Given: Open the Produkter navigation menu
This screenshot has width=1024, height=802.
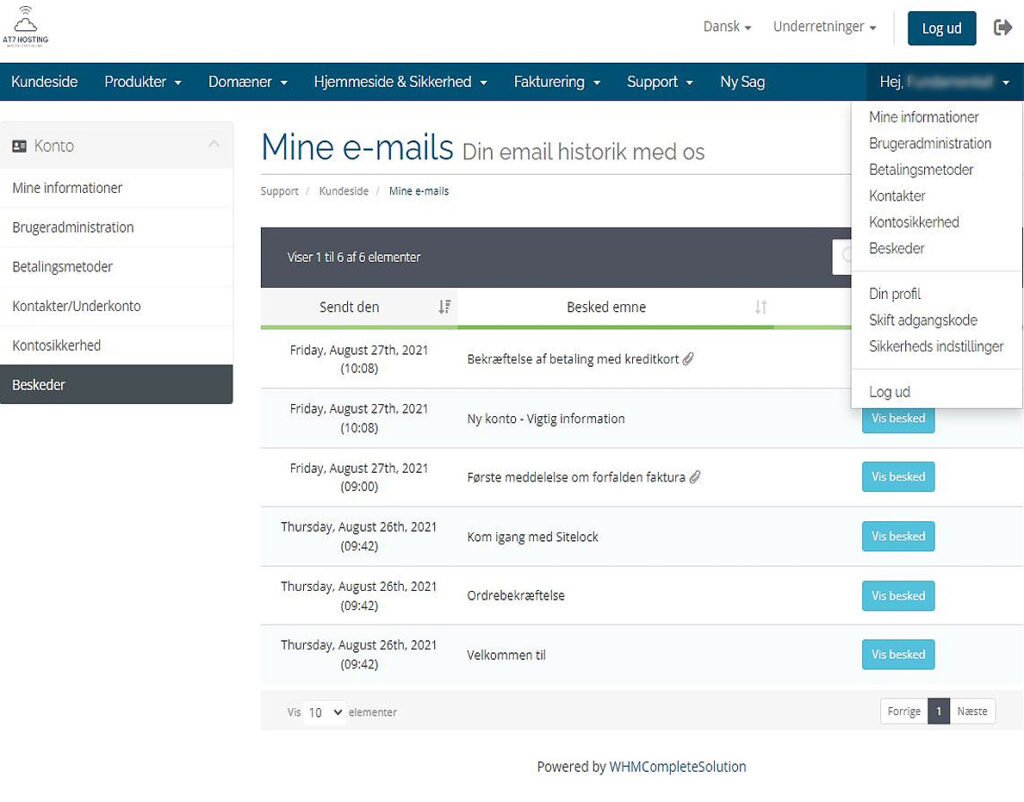Looking at the screenshot, I should point(143,82).
